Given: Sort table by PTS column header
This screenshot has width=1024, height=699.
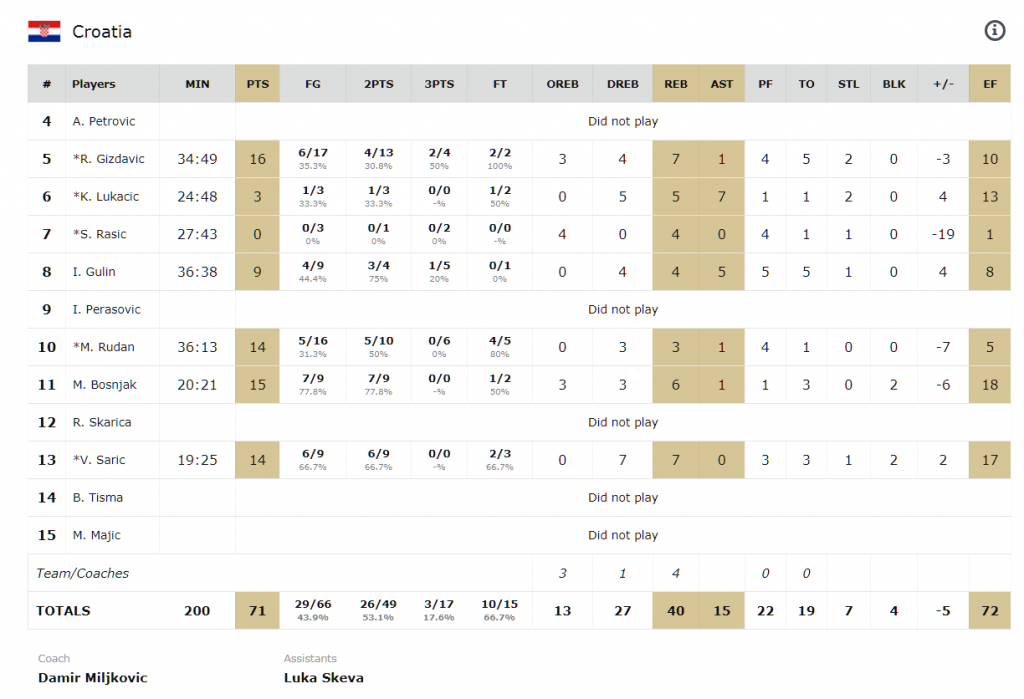Looking at the screenshot, I should tap(258, 84).
